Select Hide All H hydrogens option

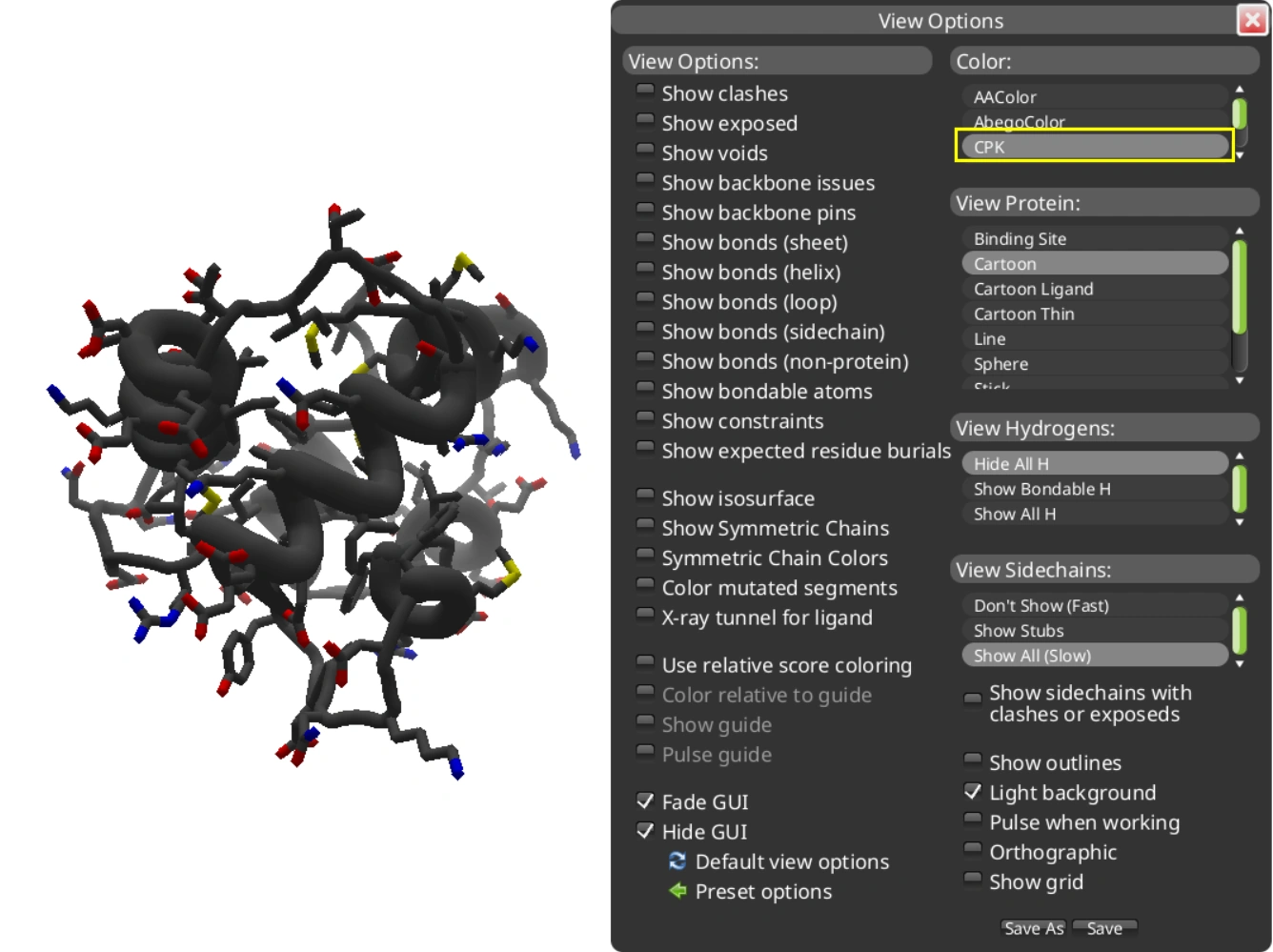[x=1095, y=464]
